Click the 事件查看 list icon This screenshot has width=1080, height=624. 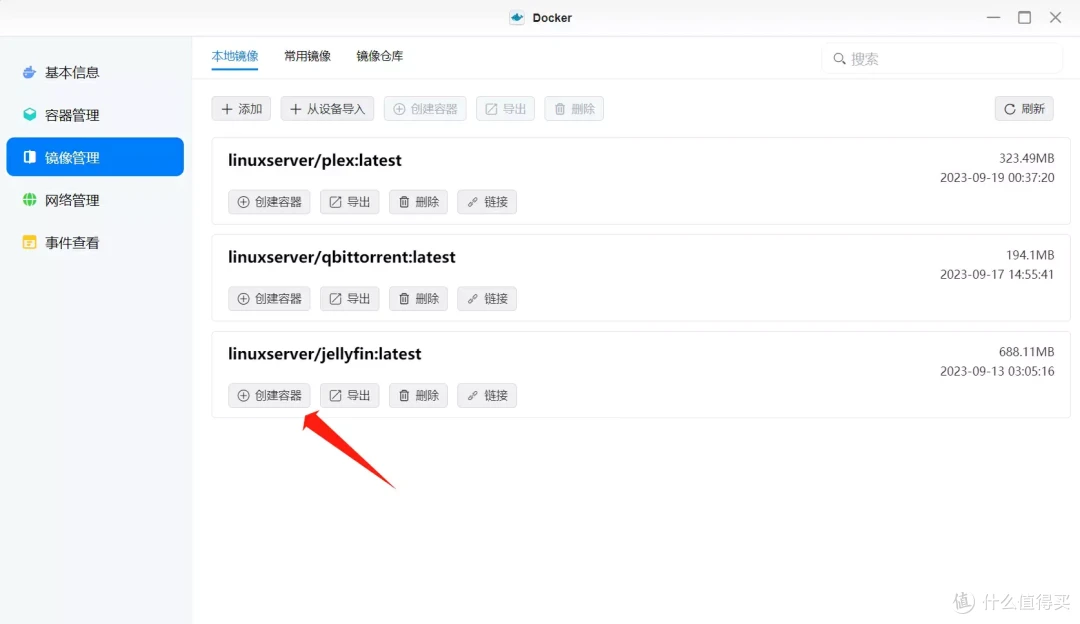tap(29, 242)
